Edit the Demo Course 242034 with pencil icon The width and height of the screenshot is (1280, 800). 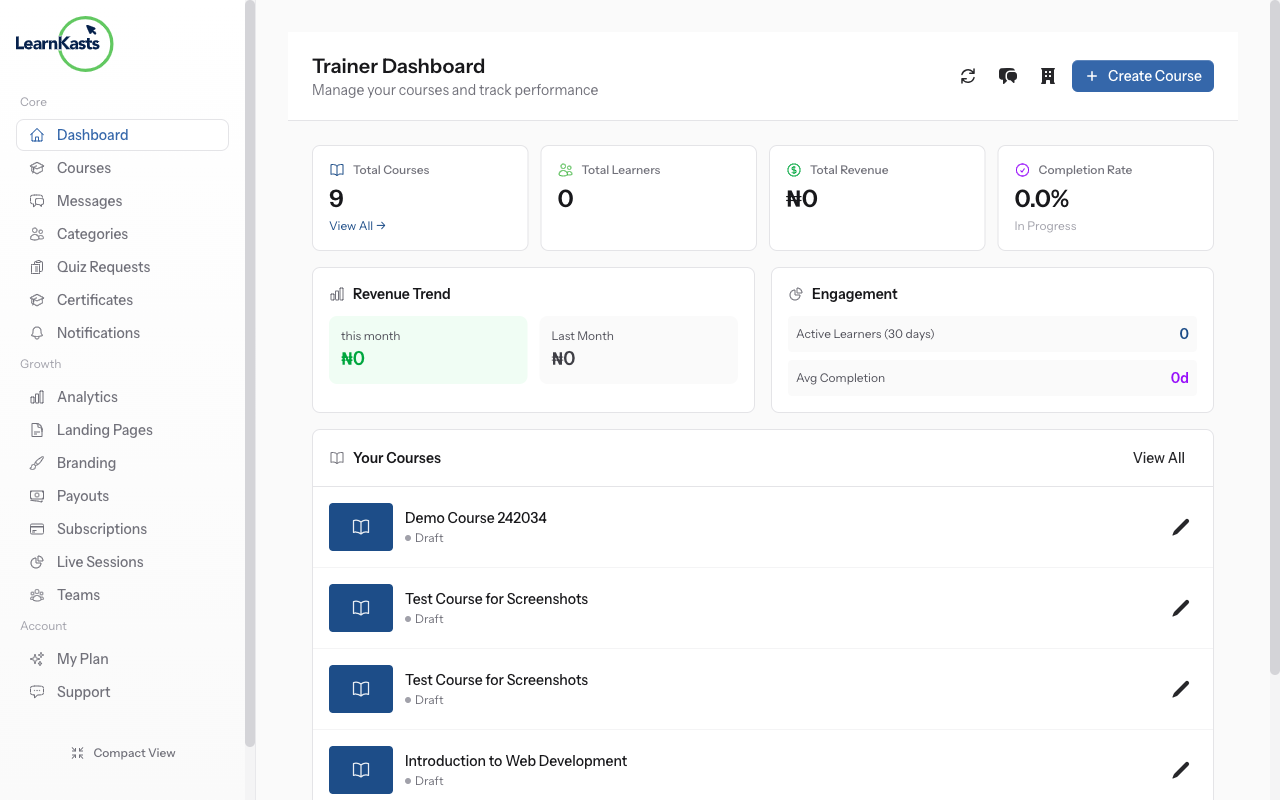pyautogui.click(x=1181, y=527)
